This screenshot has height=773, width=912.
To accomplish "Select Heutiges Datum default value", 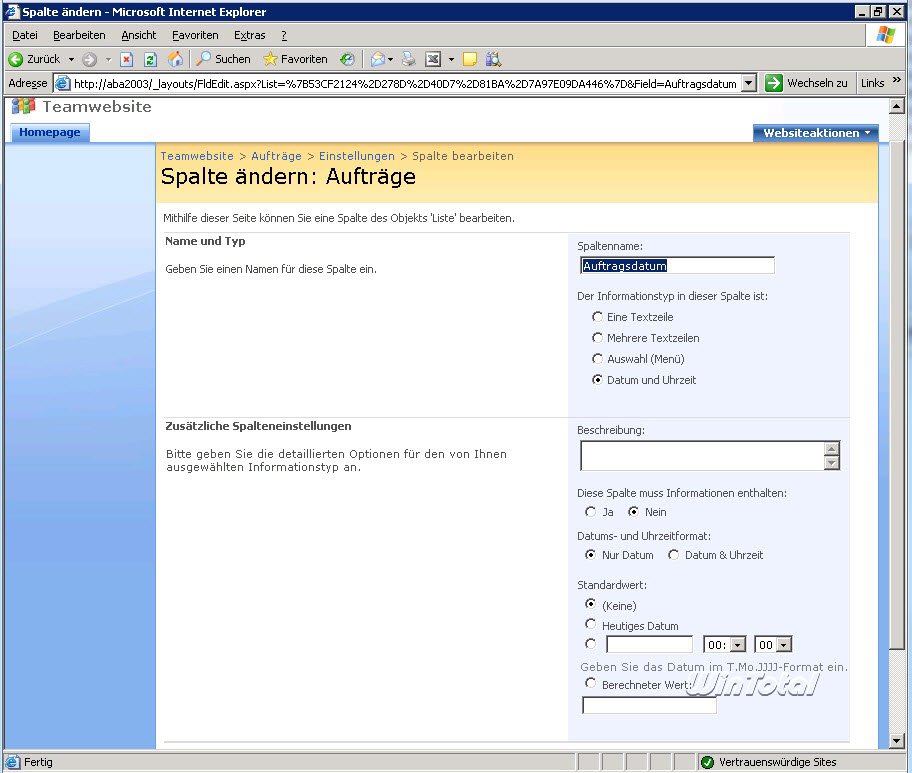I will (590, 624).
